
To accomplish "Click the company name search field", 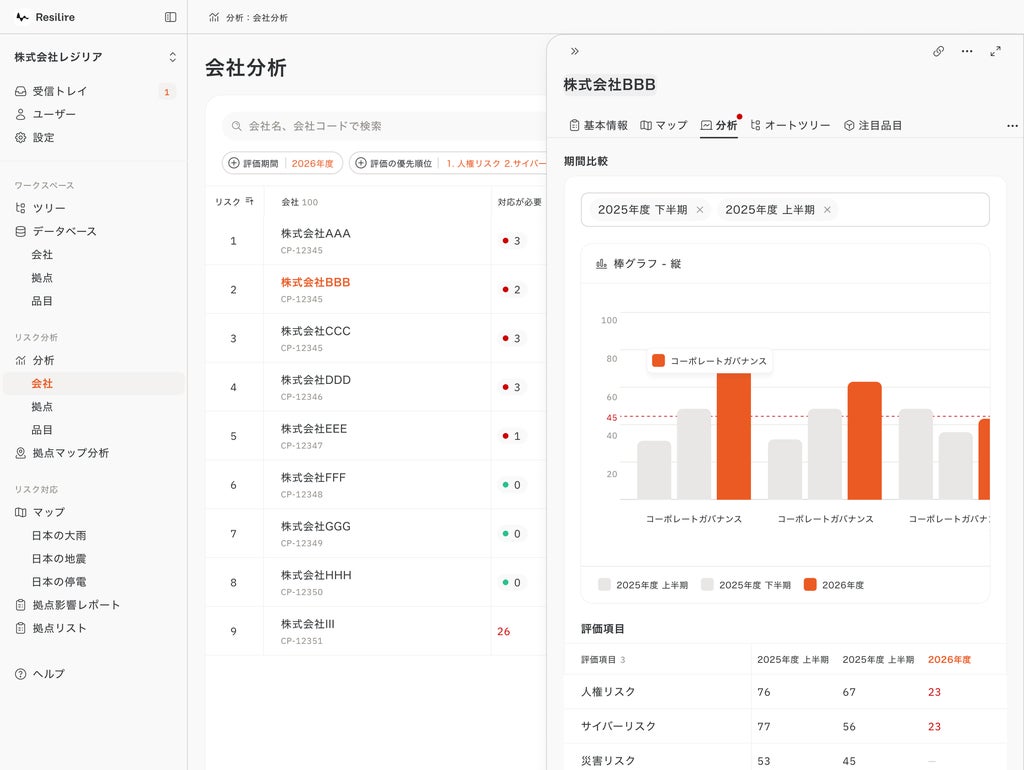I will click(x=385, y=125).
